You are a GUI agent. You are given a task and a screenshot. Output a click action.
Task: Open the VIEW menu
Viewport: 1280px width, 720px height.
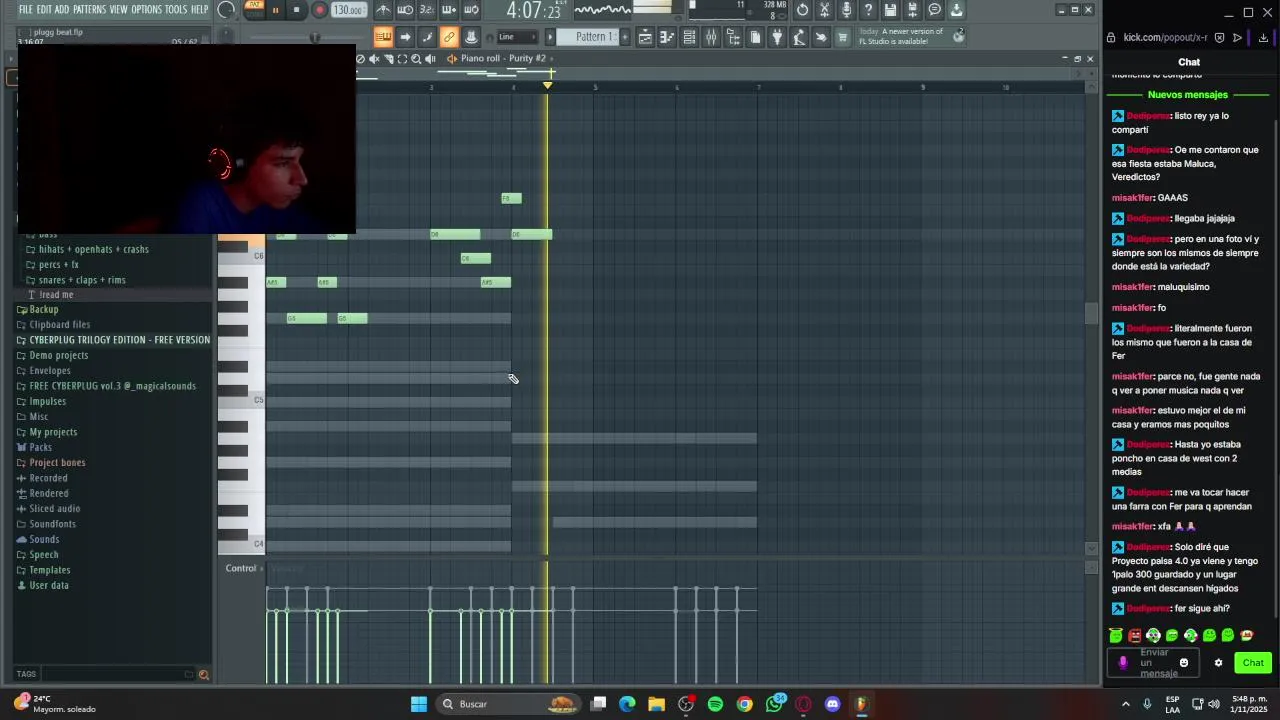click(x=118, y=10)
